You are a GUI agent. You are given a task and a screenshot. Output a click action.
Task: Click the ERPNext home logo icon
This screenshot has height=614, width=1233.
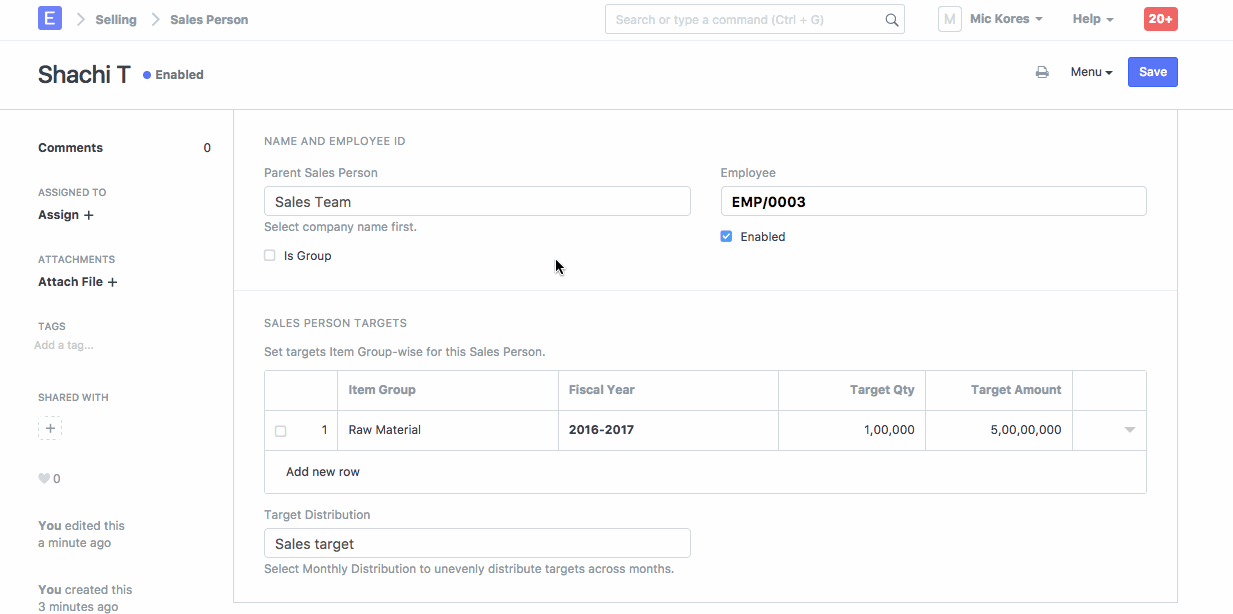pos(49,19)
